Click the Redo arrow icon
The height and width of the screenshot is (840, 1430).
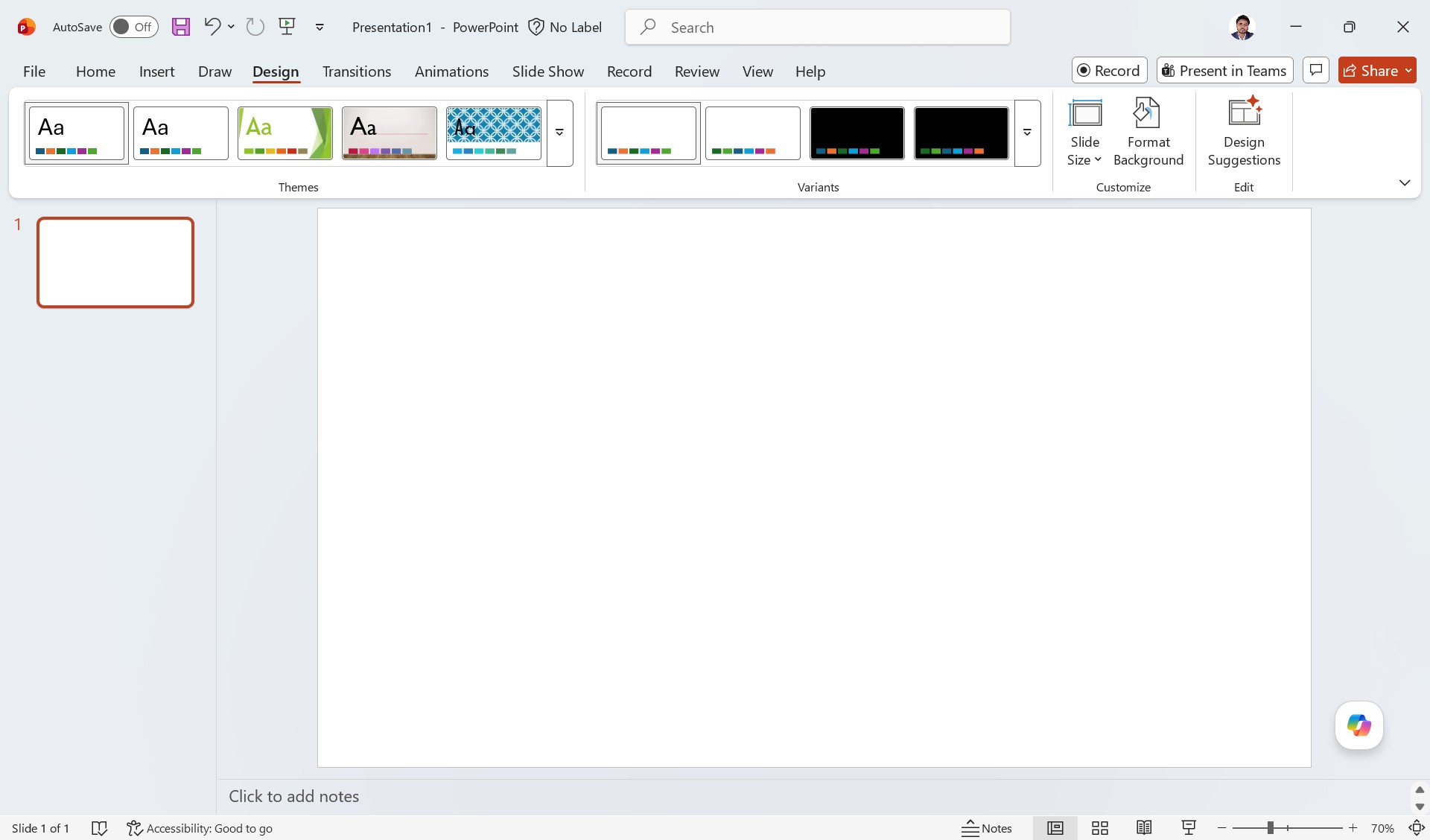tap(255, 27)
